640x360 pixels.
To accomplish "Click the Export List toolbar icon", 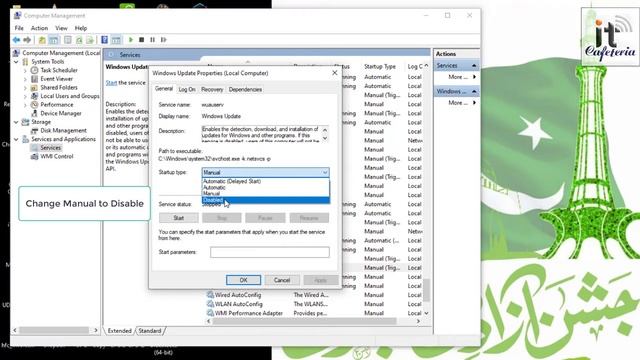I will [x=90, y=40].
